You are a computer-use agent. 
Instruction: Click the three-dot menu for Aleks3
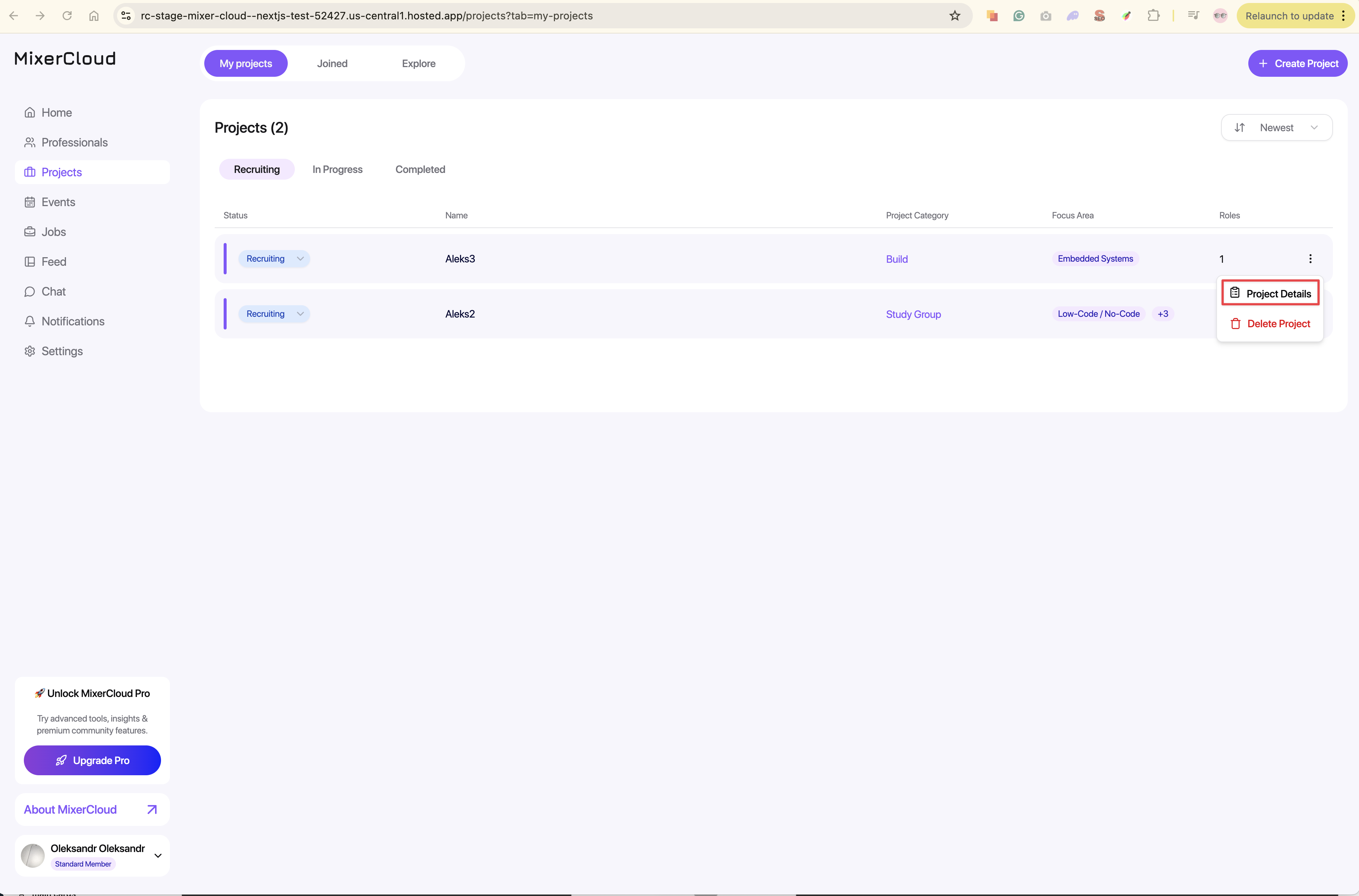(1310, 259)
